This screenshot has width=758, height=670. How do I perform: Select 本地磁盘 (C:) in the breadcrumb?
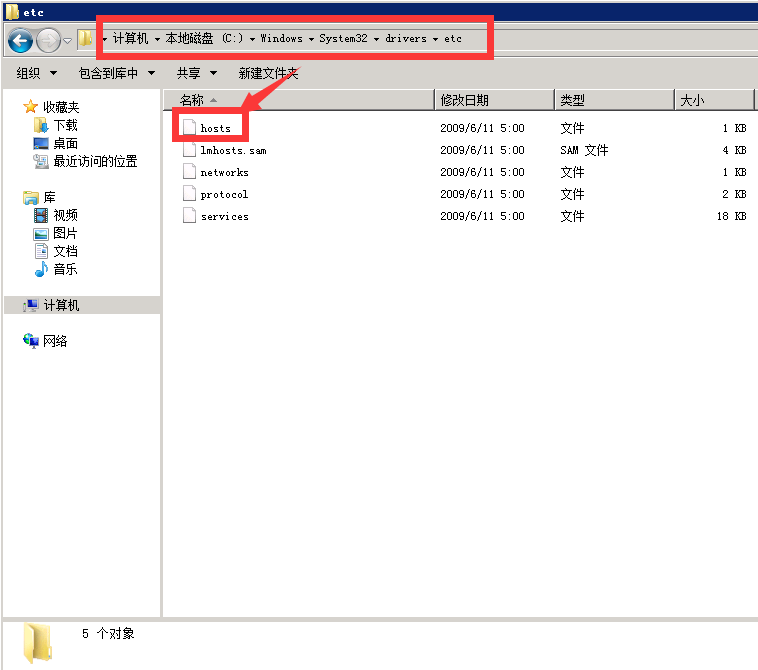coord(204,38)
